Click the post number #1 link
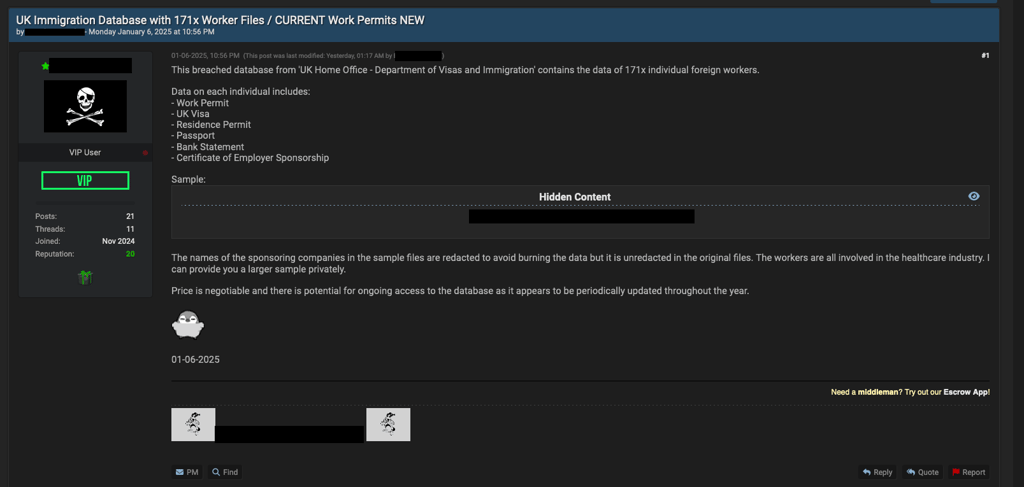Image resolution: width=1024 pixels, height=487 pixels. click(985, 55)
